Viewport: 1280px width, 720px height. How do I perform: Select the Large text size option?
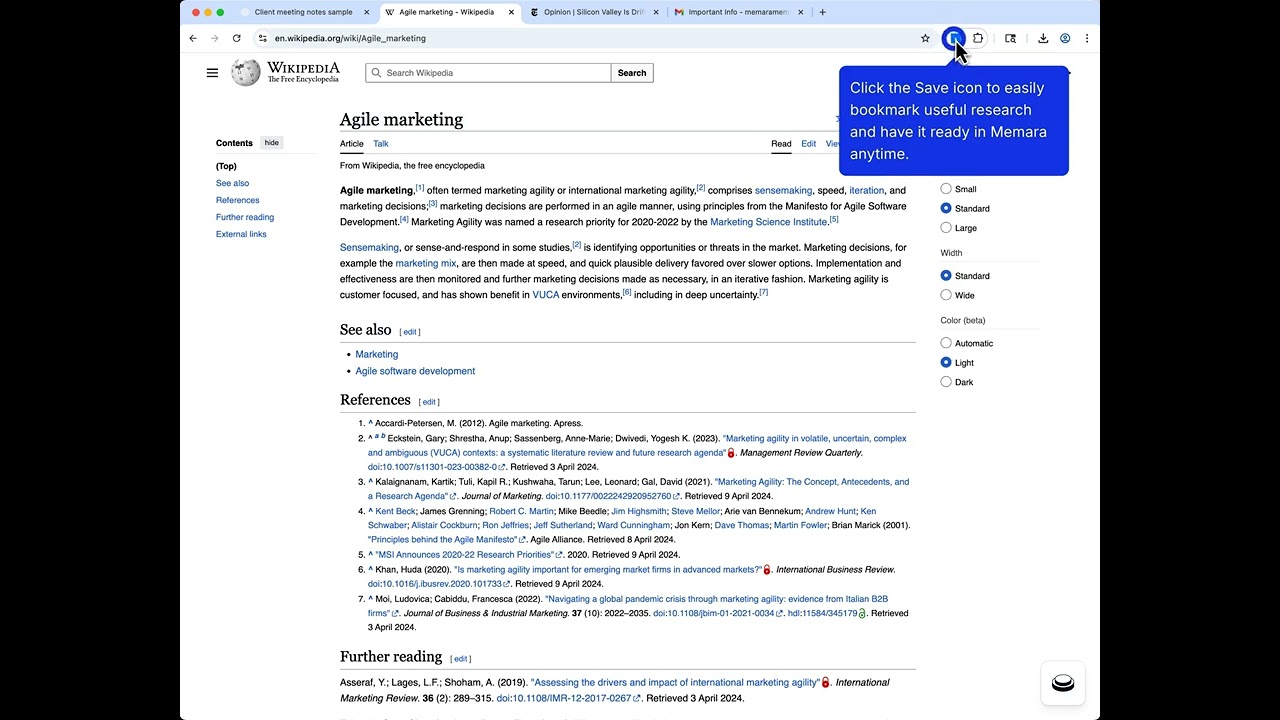point(946,228)
